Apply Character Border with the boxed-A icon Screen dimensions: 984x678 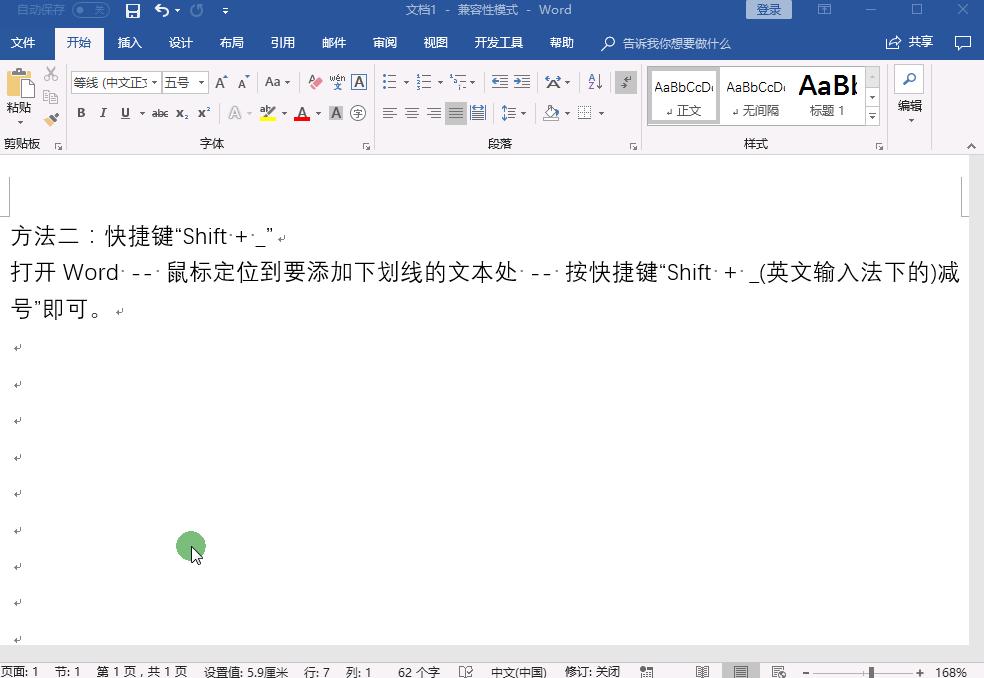click(x=357, y=82)
